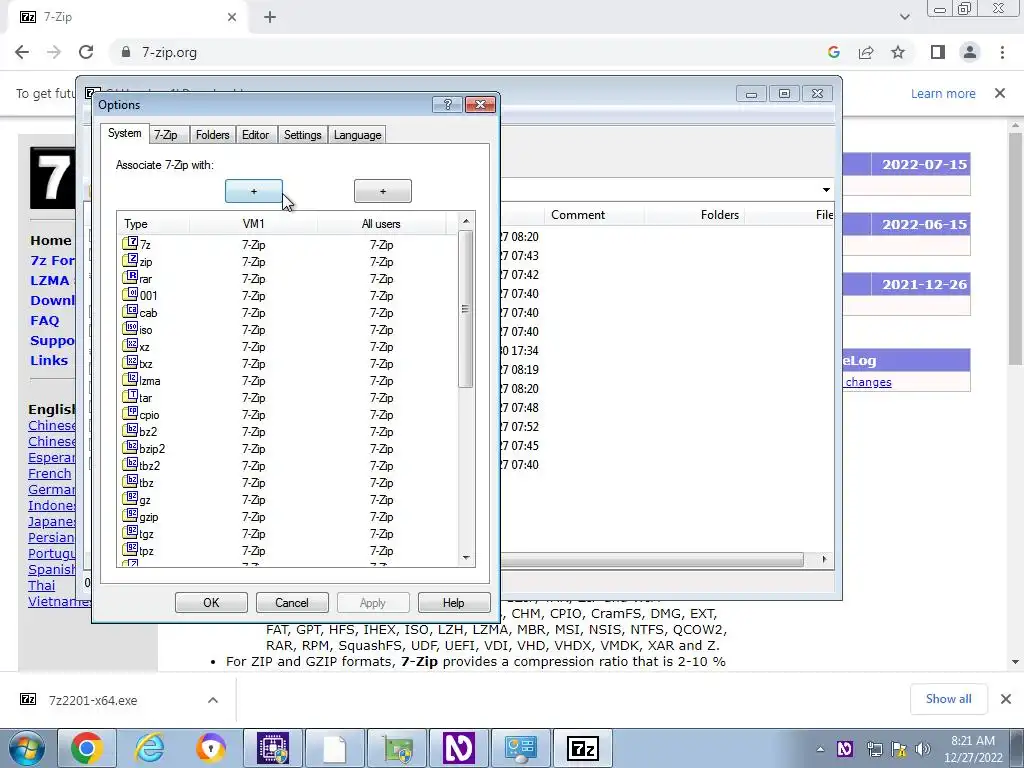Click the volume icon in system tray
The image size is (1024, 768).
click(923, 749)
